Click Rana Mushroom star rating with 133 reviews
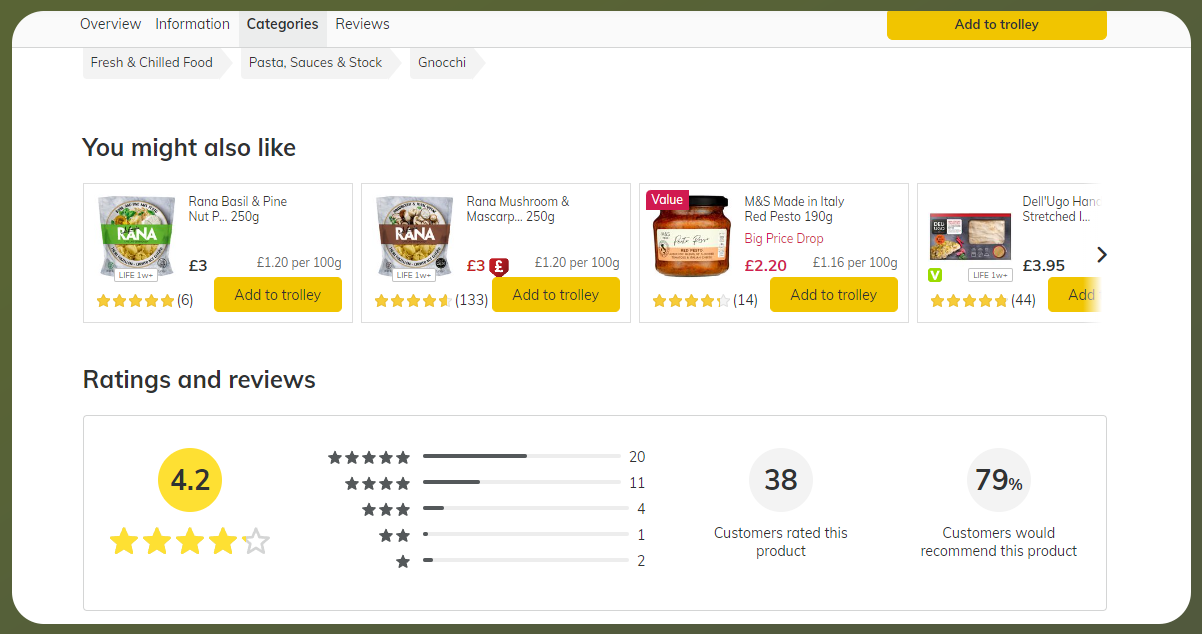The width and height of the screenshot is (1202, 634). pyautogui.click(x=413, y=301)
